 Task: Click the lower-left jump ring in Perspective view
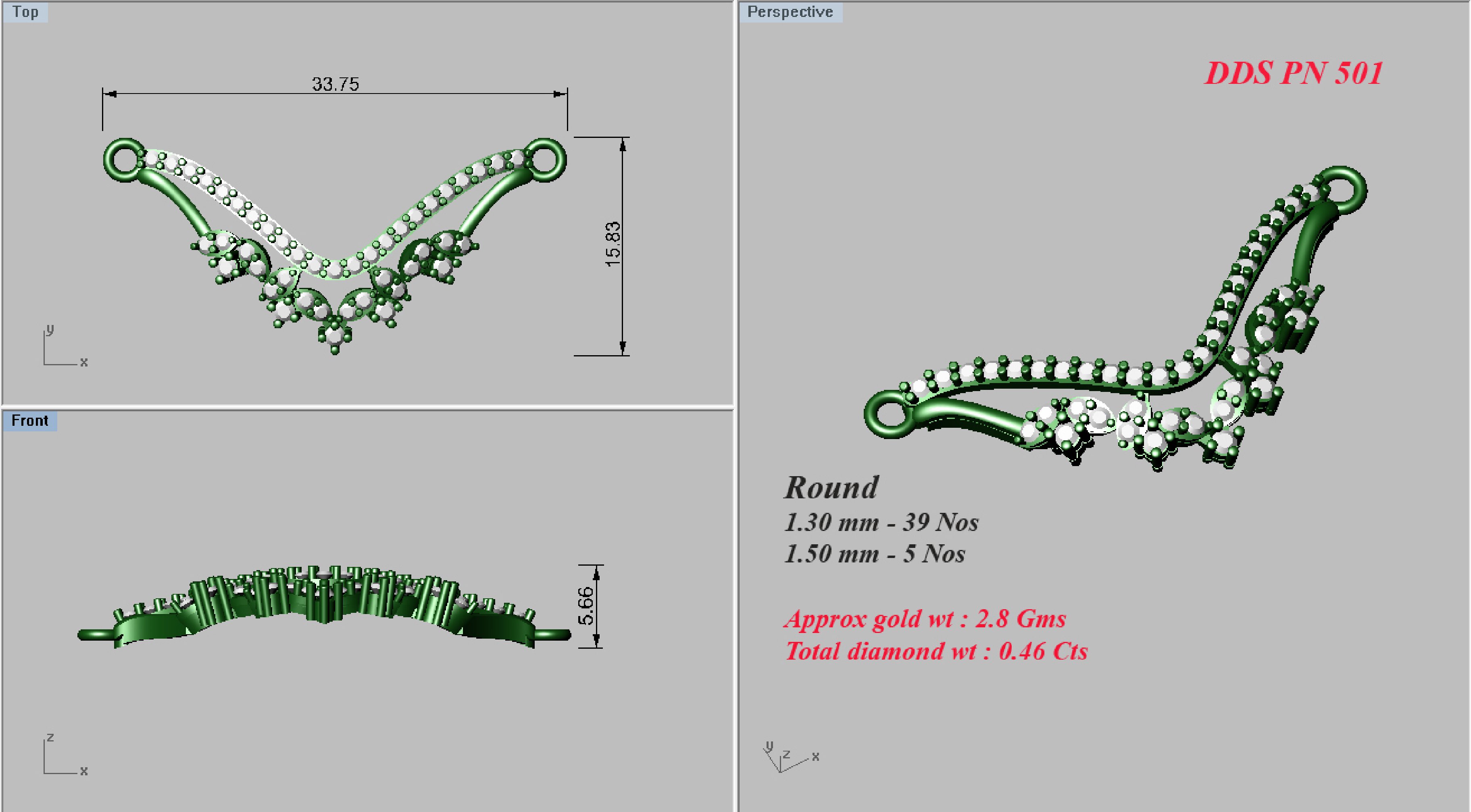pos(890,414)
